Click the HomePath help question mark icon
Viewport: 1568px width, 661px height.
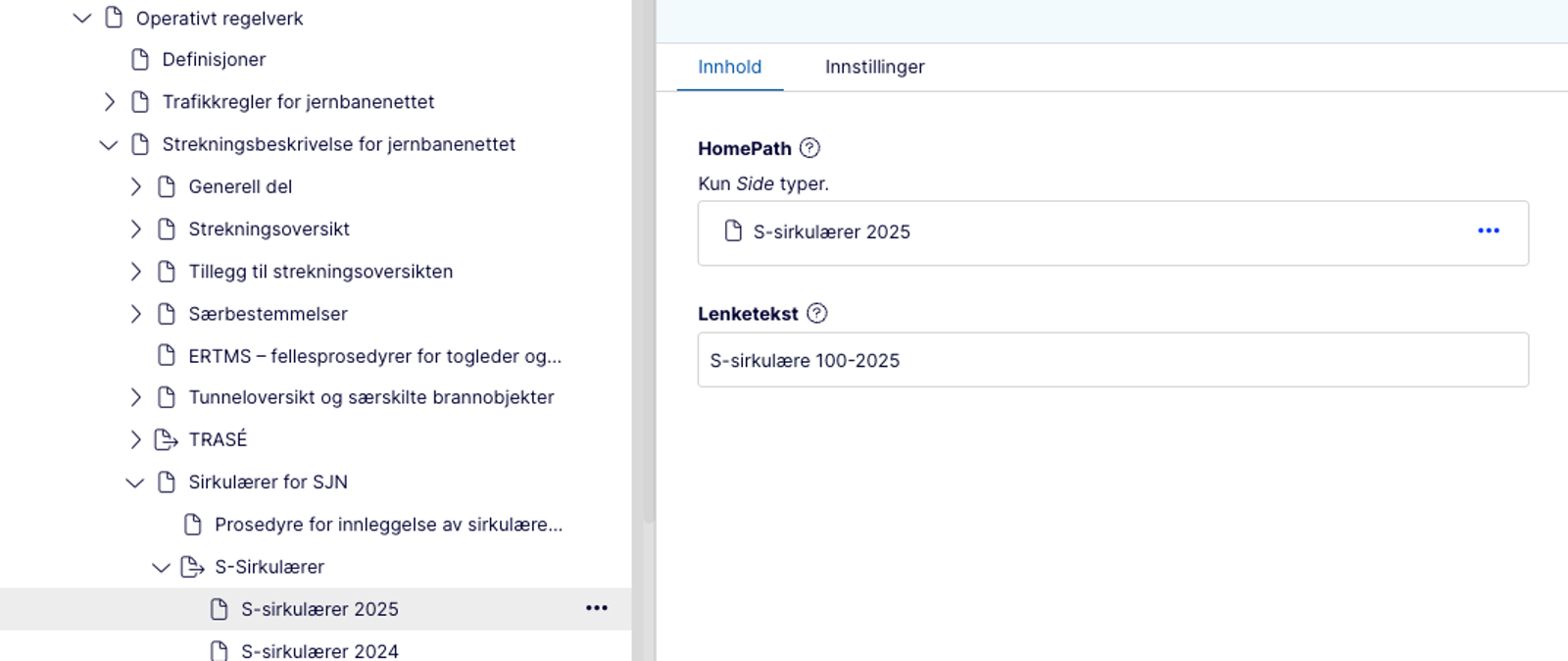(809, 148)
